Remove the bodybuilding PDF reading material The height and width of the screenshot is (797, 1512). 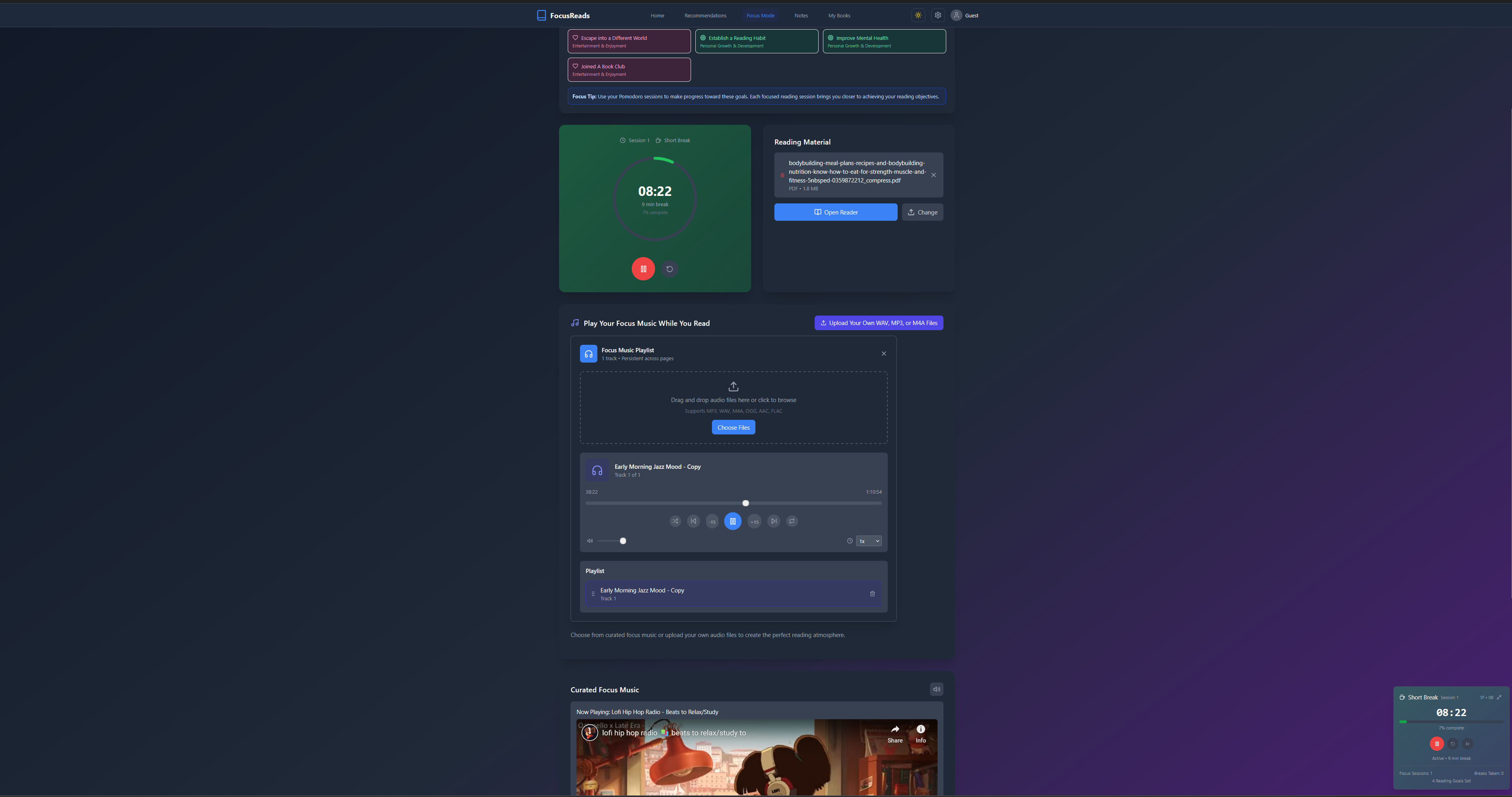point(934,175)
